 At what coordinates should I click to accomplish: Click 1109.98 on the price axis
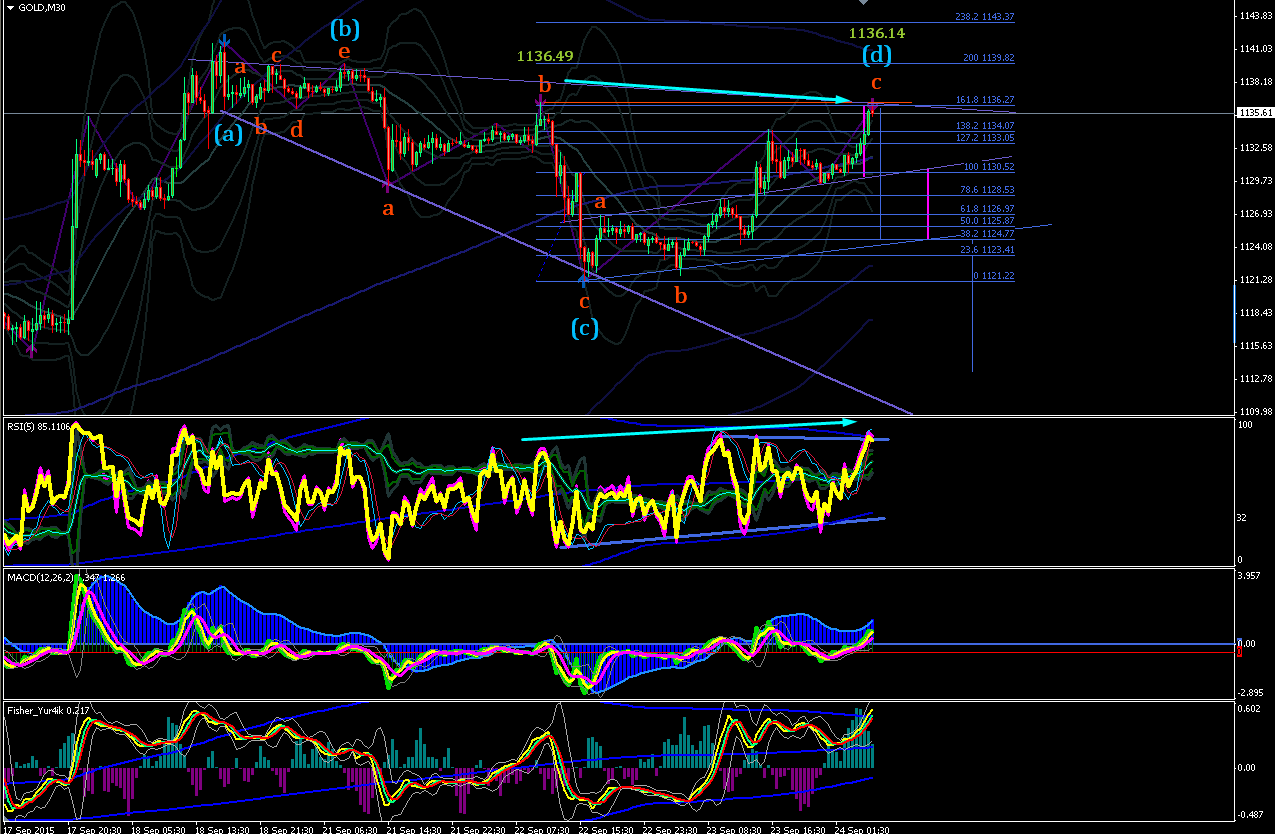click(1255, 411)
